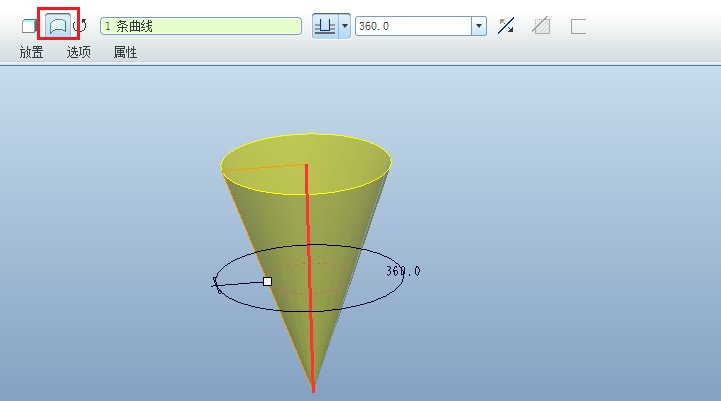Open the angle value dropdown list
Image resolution: width=721 pixels, height=401 pixels.
(x=479, y=26)
